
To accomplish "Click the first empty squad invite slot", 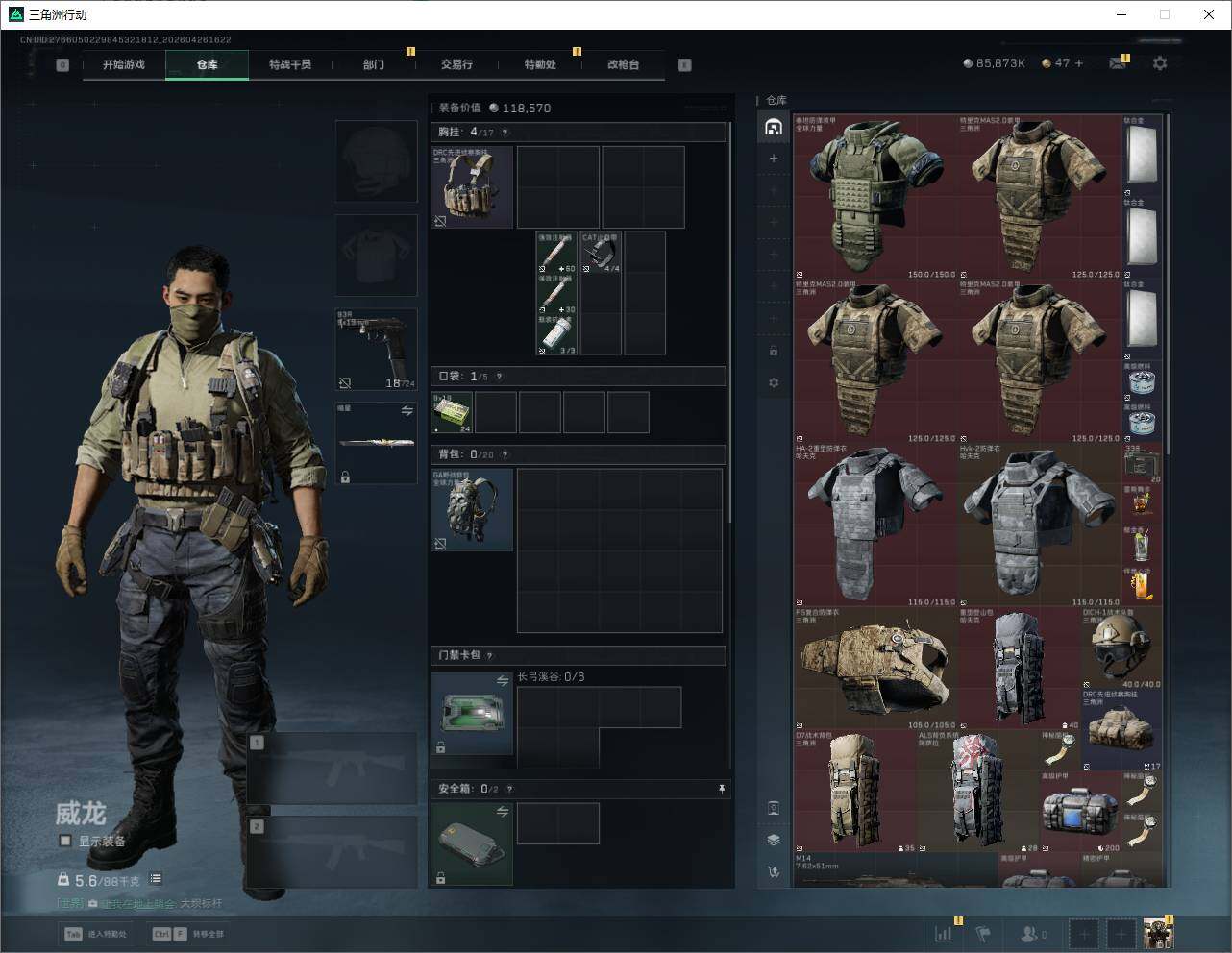I will click(1084, 933).
